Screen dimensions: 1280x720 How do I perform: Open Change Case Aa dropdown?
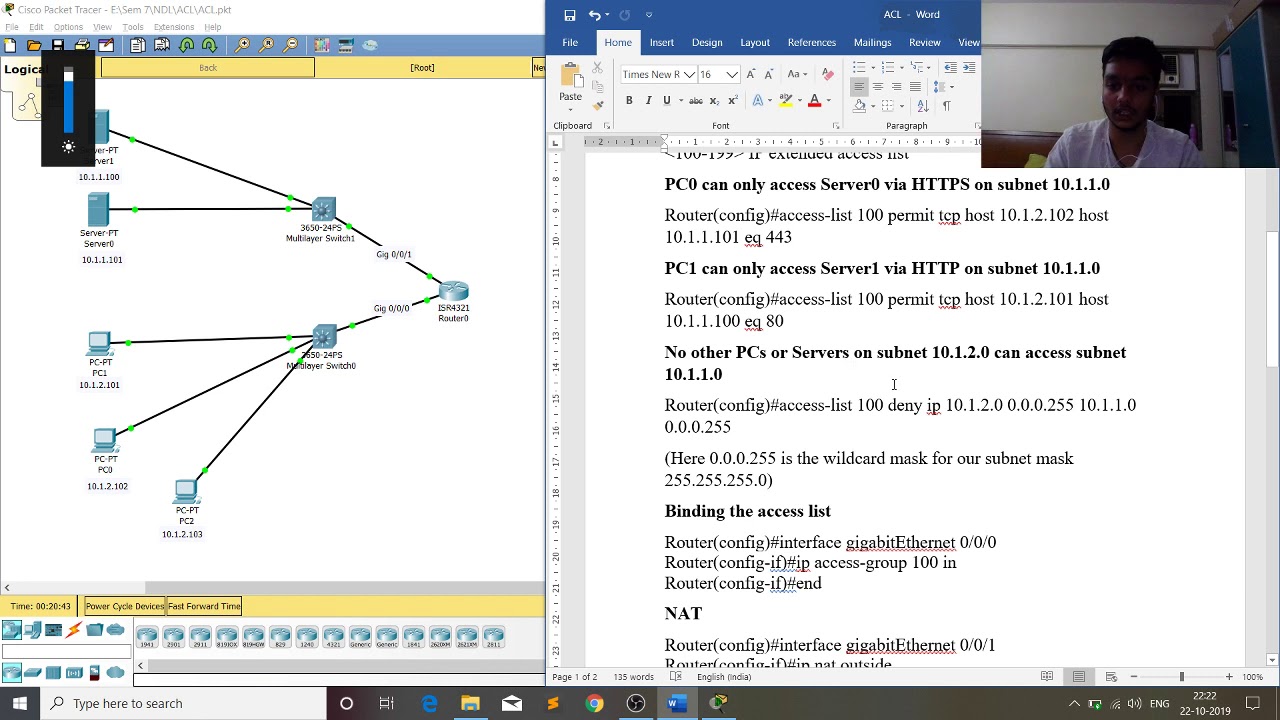point(797,74)
